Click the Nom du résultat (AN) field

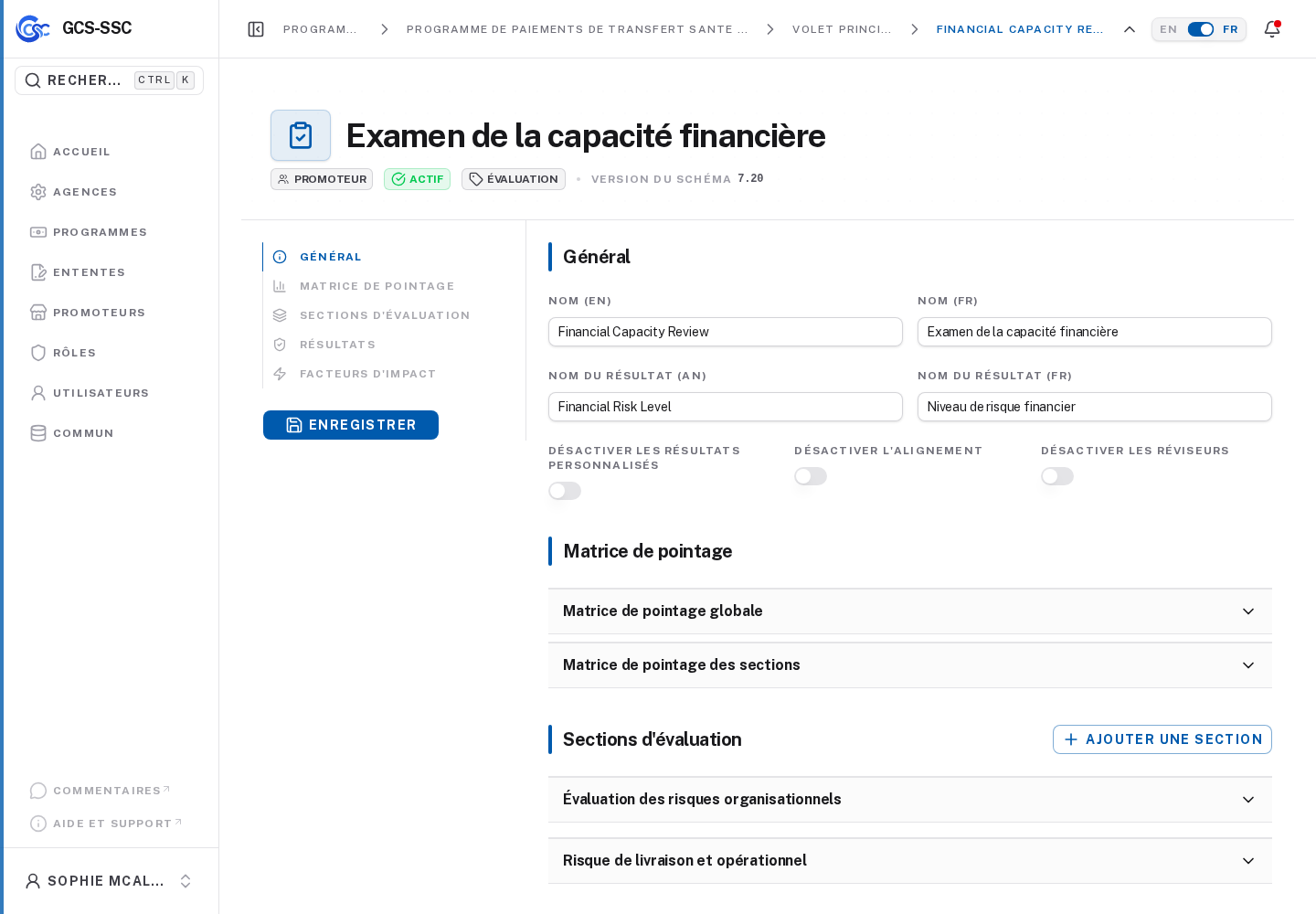[x=726, y=407]
